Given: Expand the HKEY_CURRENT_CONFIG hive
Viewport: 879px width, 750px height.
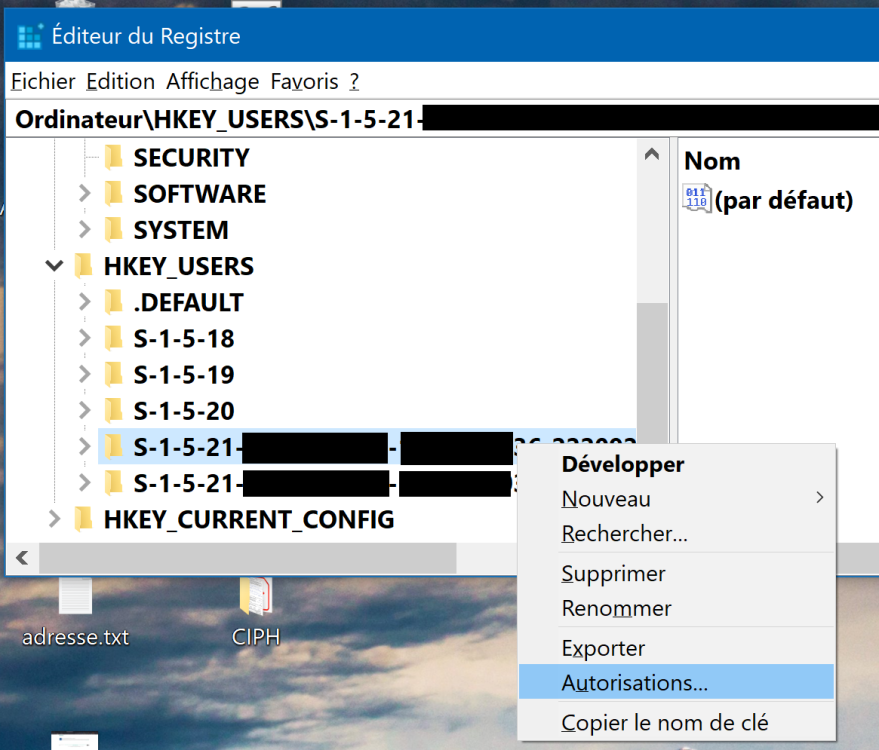Looking at the screenshot, I should coord(54,519).
